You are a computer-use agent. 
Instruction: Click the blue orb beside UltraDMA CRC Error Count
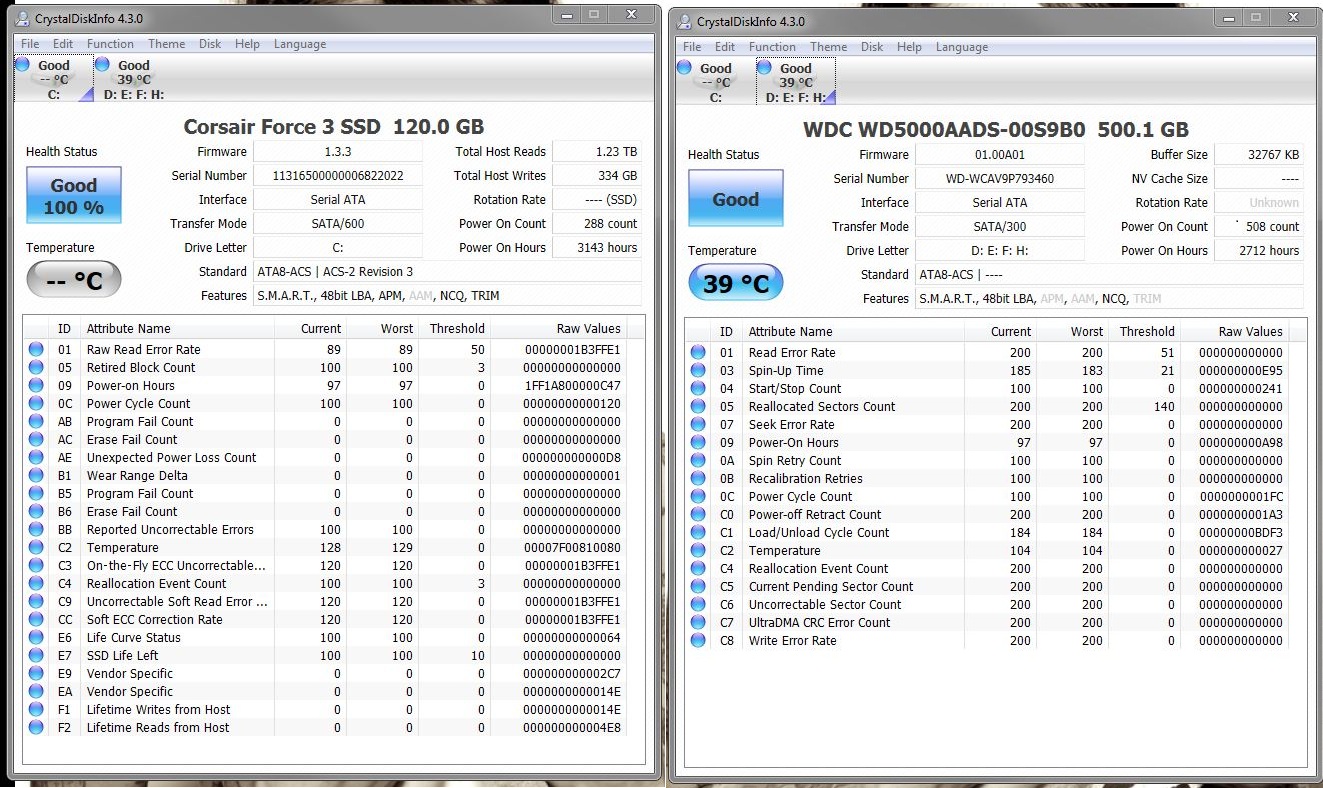pyautogui.click(x=698, y=623)
